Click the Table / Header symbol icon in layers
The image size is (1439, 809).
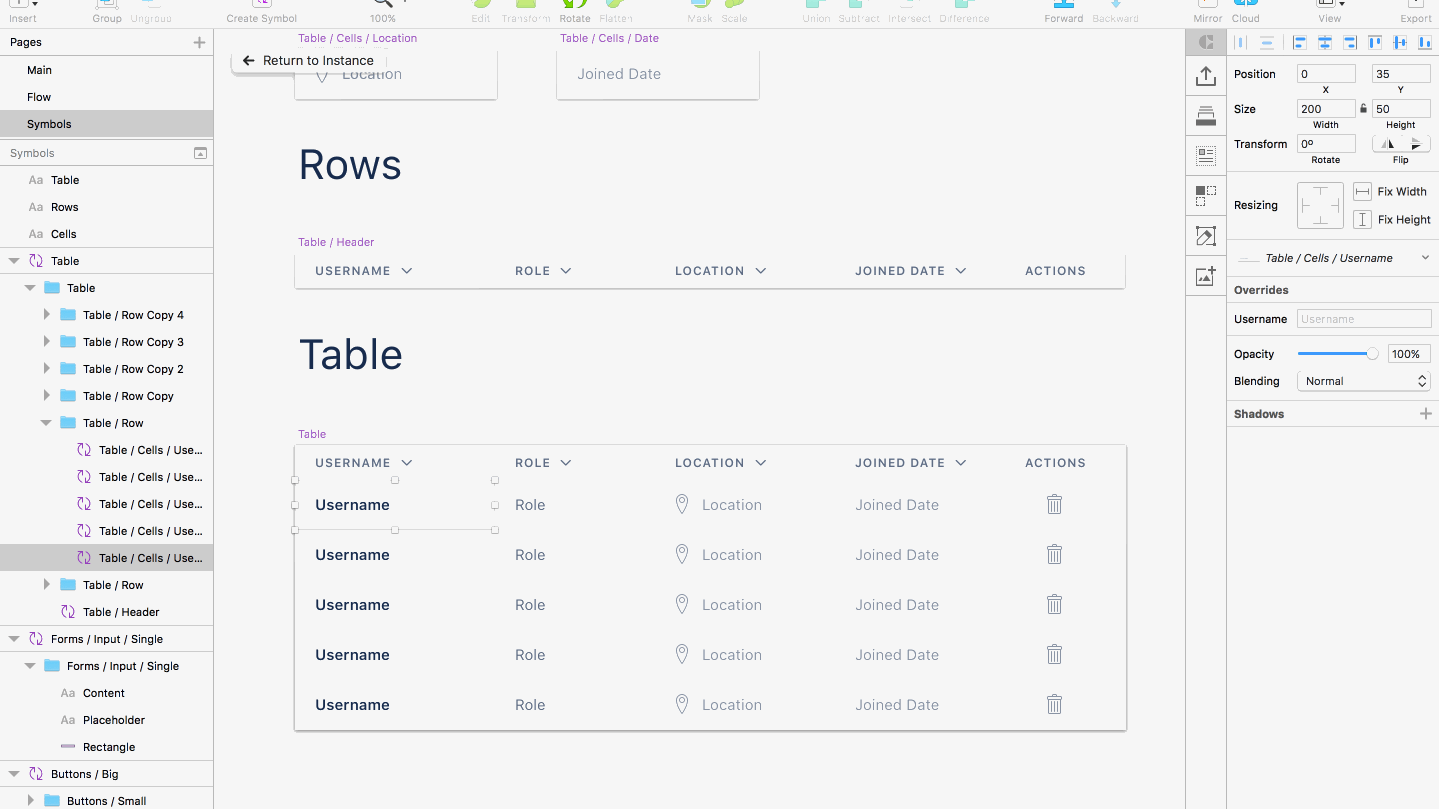click(68, 612)
